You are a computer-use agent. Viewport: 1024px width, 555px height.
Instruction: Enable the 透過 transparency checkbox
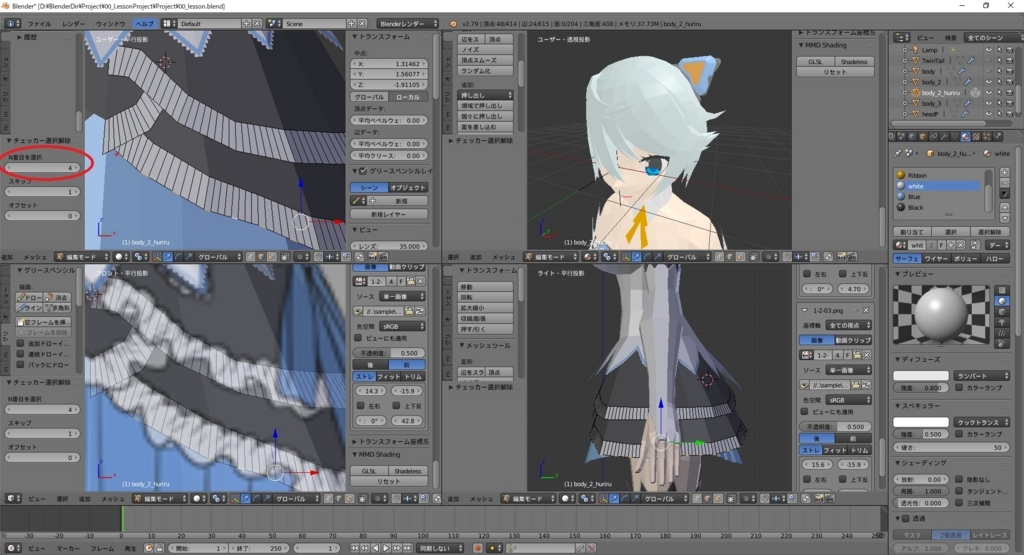[906, 519]
